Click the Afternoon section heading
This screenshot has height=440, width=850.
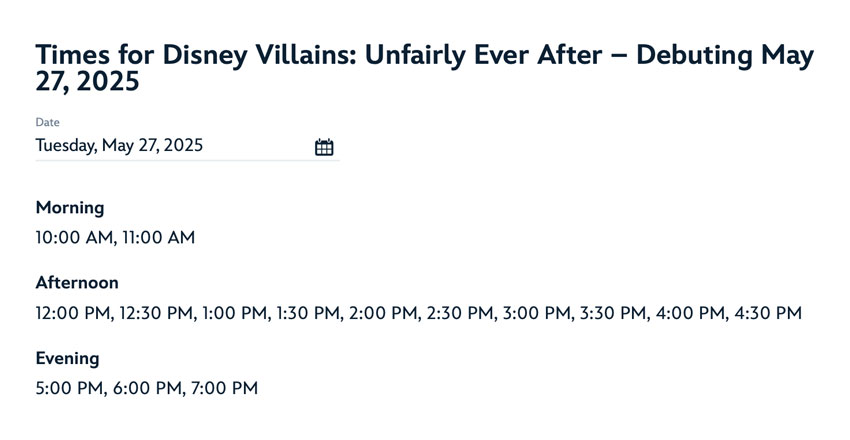click(x=77, y=283)
